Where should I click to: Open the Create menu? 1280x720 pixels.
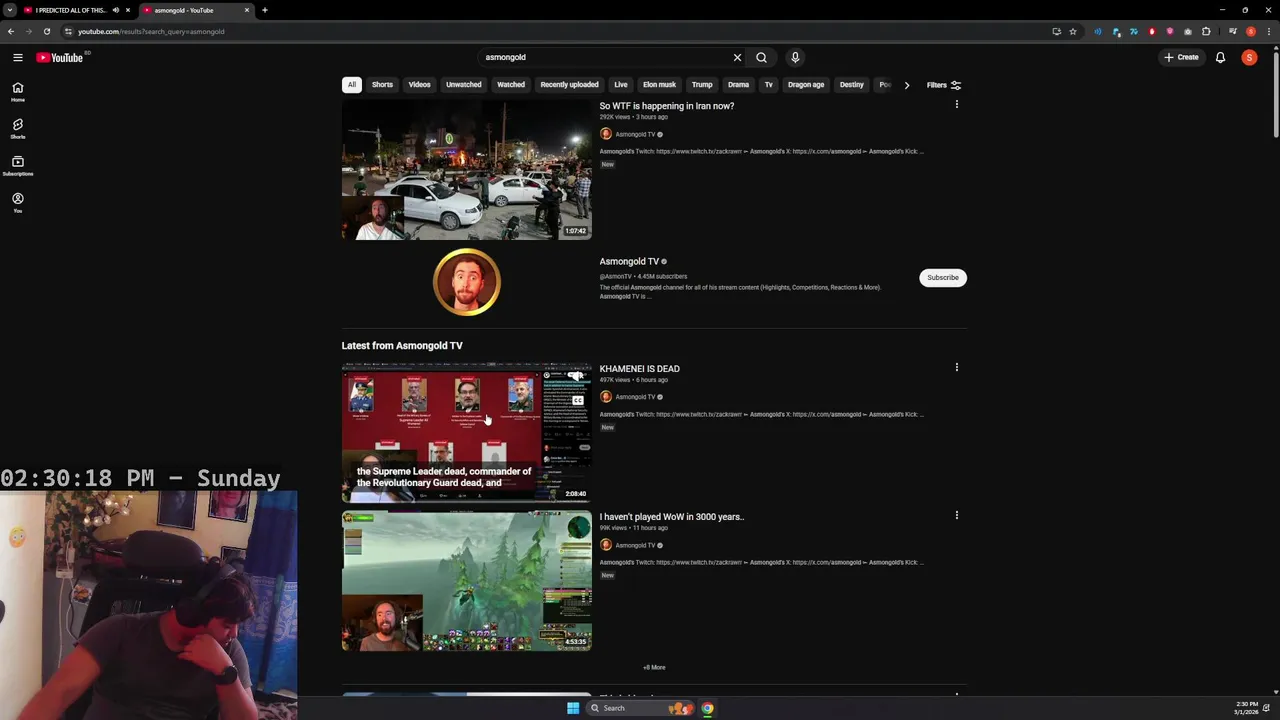1181,57
